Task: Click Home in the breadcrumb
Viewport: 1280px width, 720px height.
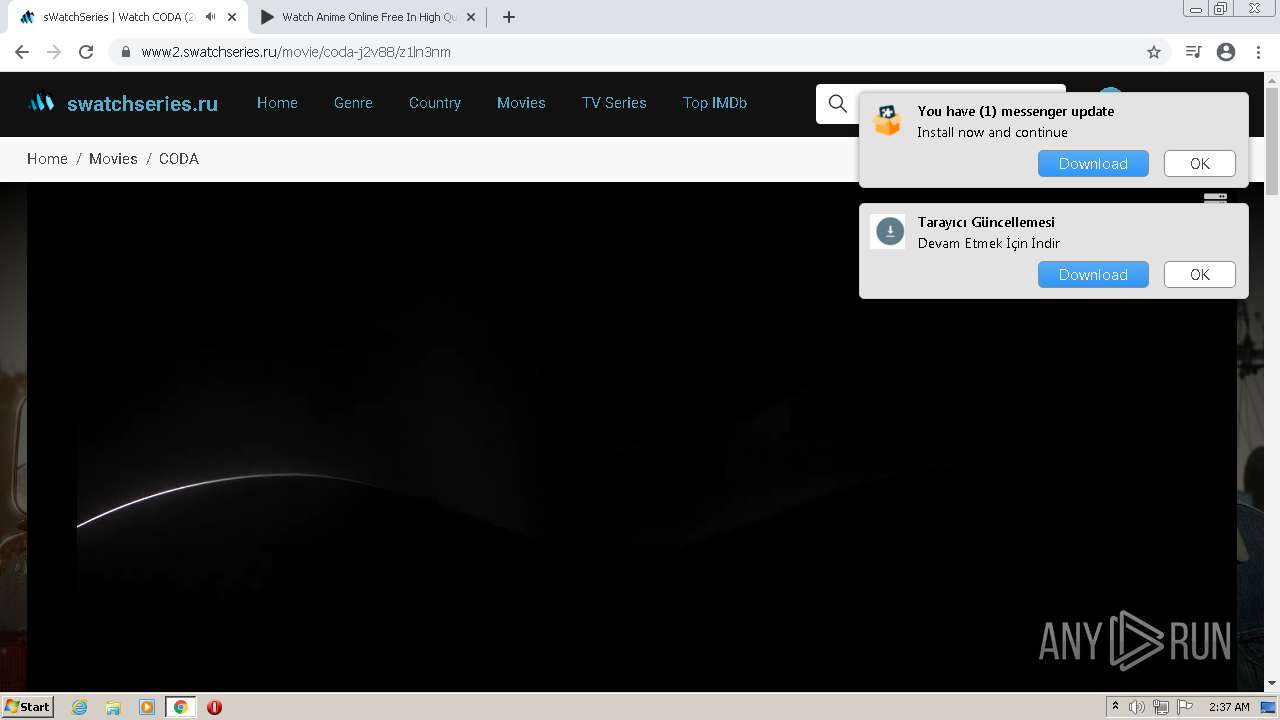Action: coord(47,159)
